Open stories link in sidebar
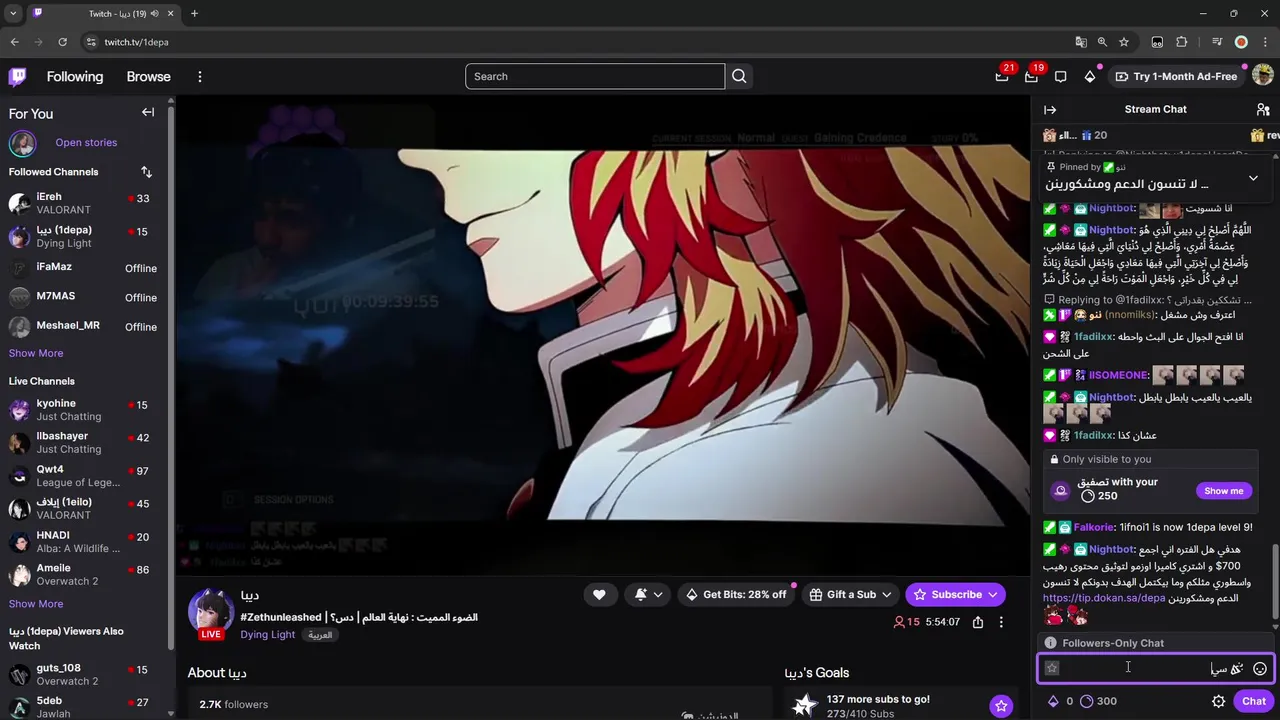Image resolution: width=1280 pixels, height=720 pixels. click(x=86, y=142)
